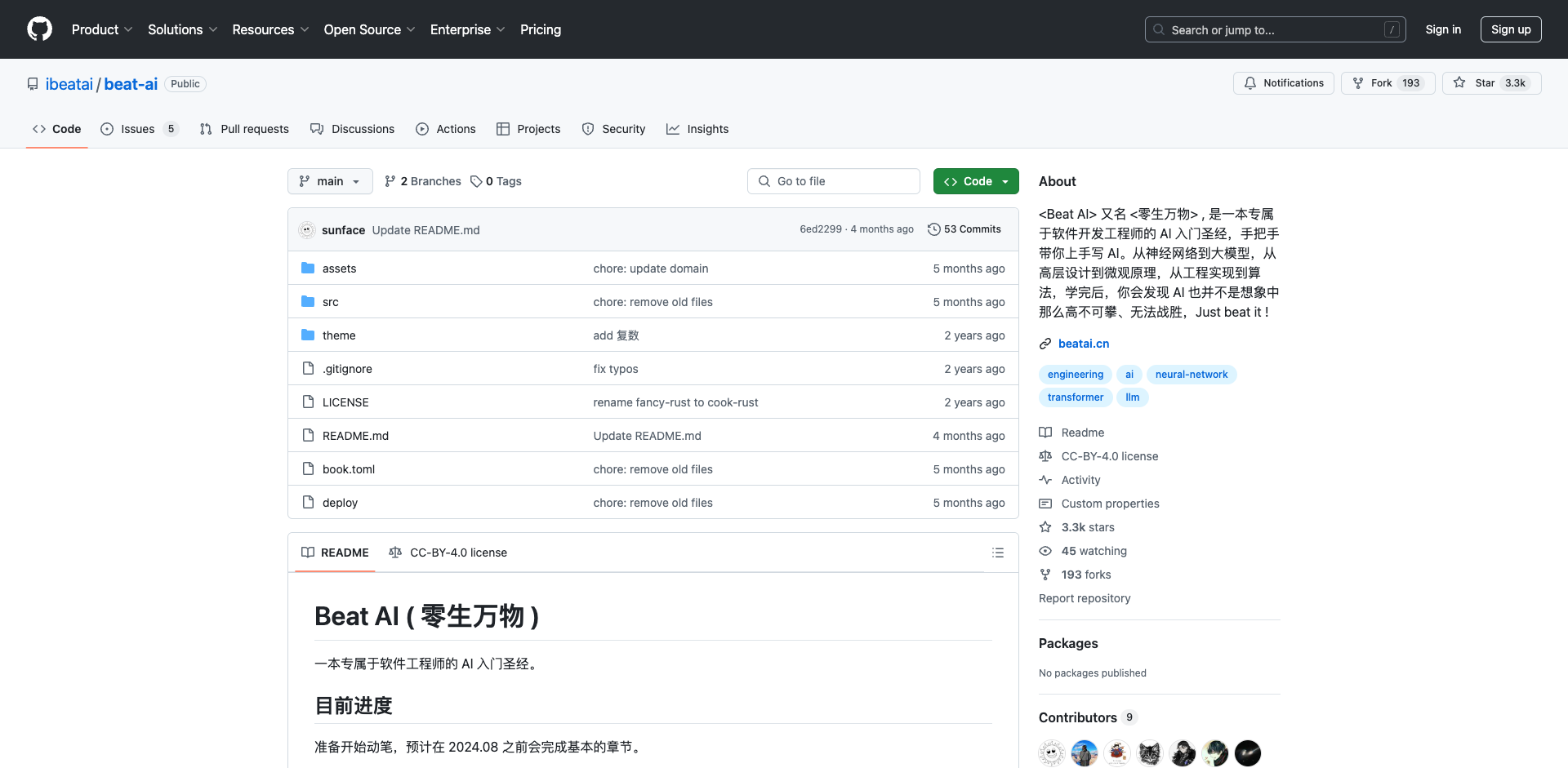Click the Activity pulse icon
Image resolution: width=1568 pixels, height=768 pixels.
tap(1045, 480)
